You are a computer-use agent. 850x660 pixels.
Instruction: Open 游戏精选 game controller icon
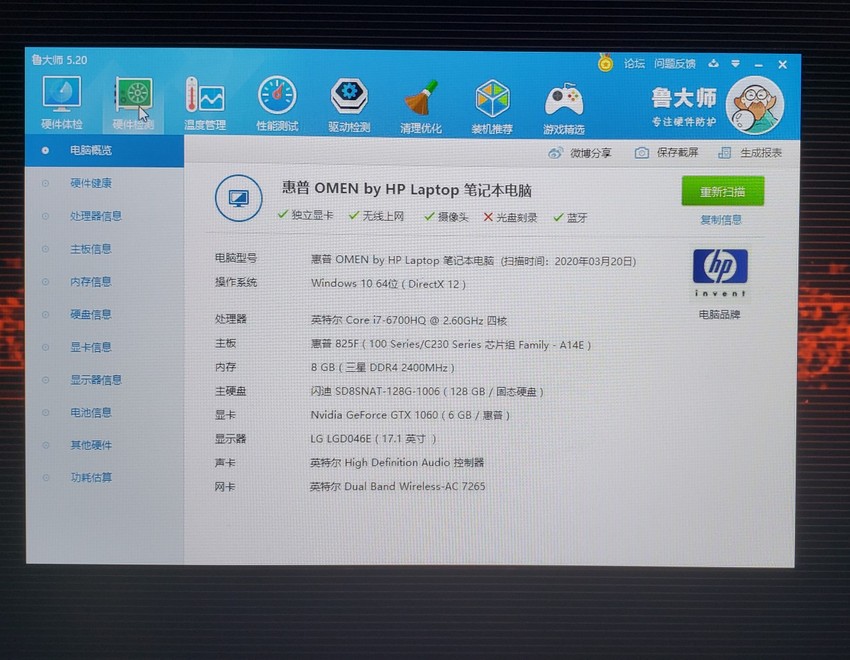coord(564,107)
